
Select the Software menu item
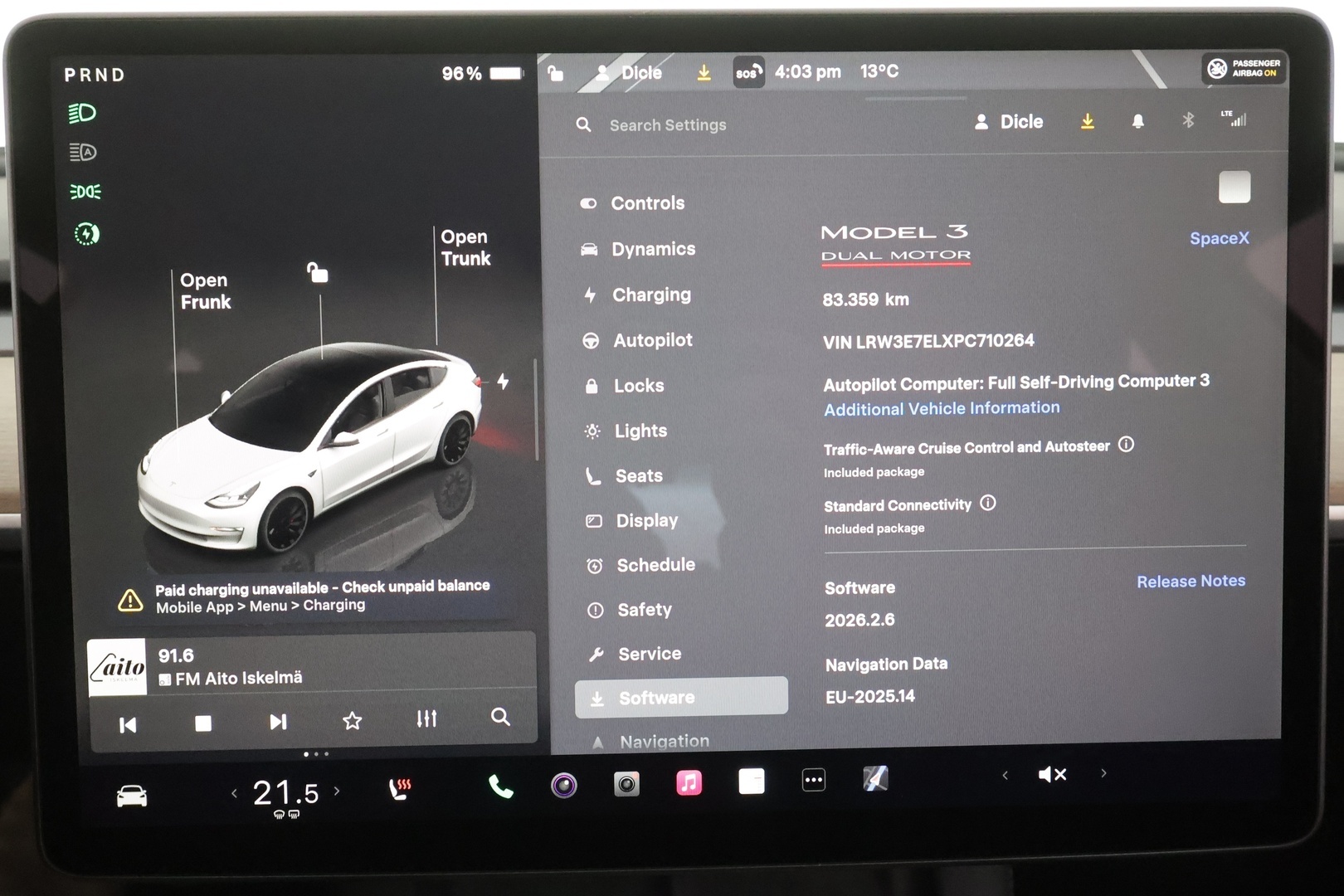pyautogui.click(x=681, y=697)
